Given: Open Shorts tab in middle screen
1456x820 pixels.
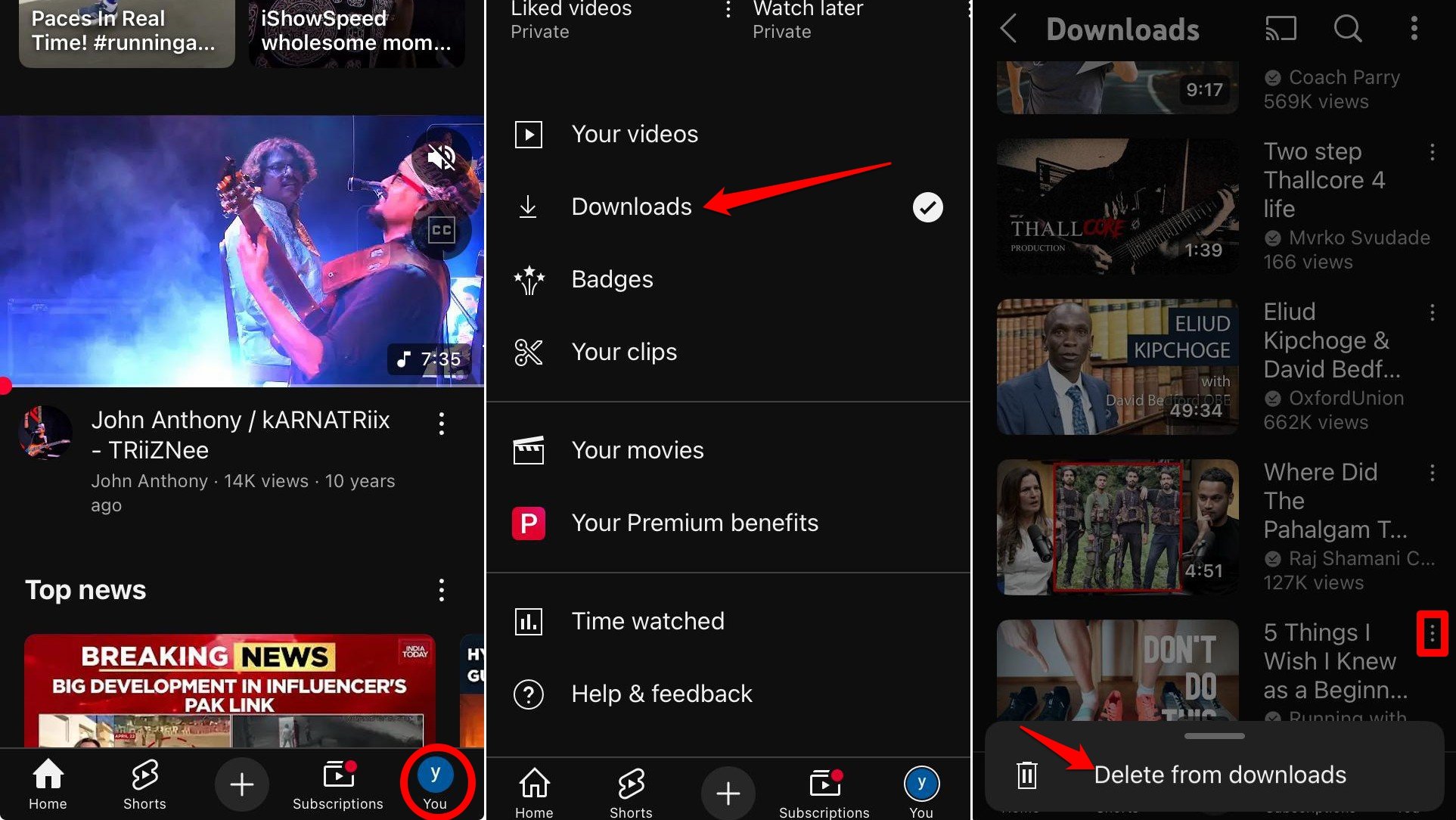Looking at the screenshot, I should [x=631, y=792].
